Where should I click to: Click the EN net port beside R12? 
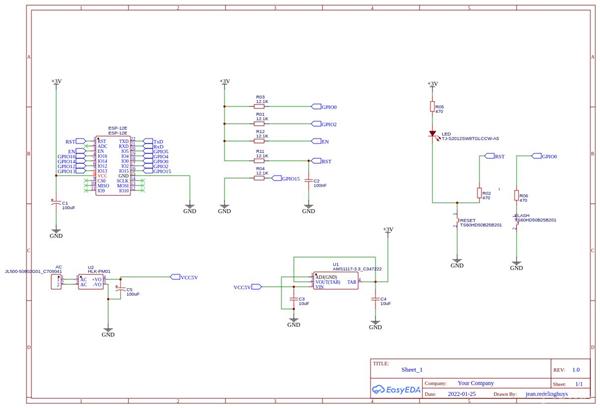click(x=320, y=141)
